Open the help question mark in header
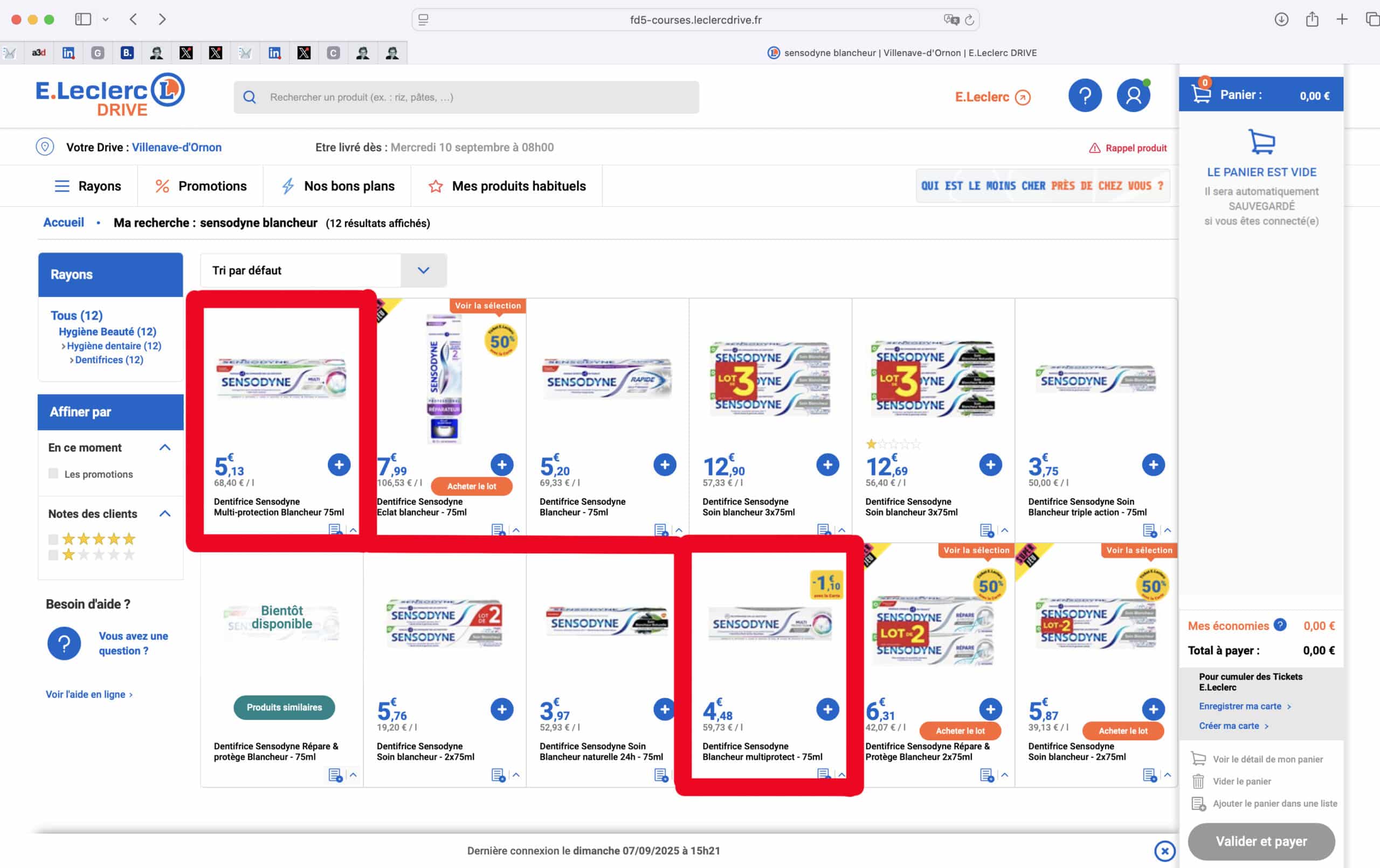This screenshot has width=1380, height=868. click(1085, 96)
